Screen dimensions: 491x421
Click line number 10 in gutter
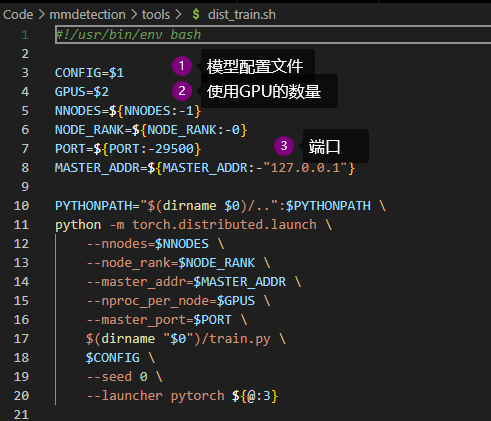coord(21,206)
